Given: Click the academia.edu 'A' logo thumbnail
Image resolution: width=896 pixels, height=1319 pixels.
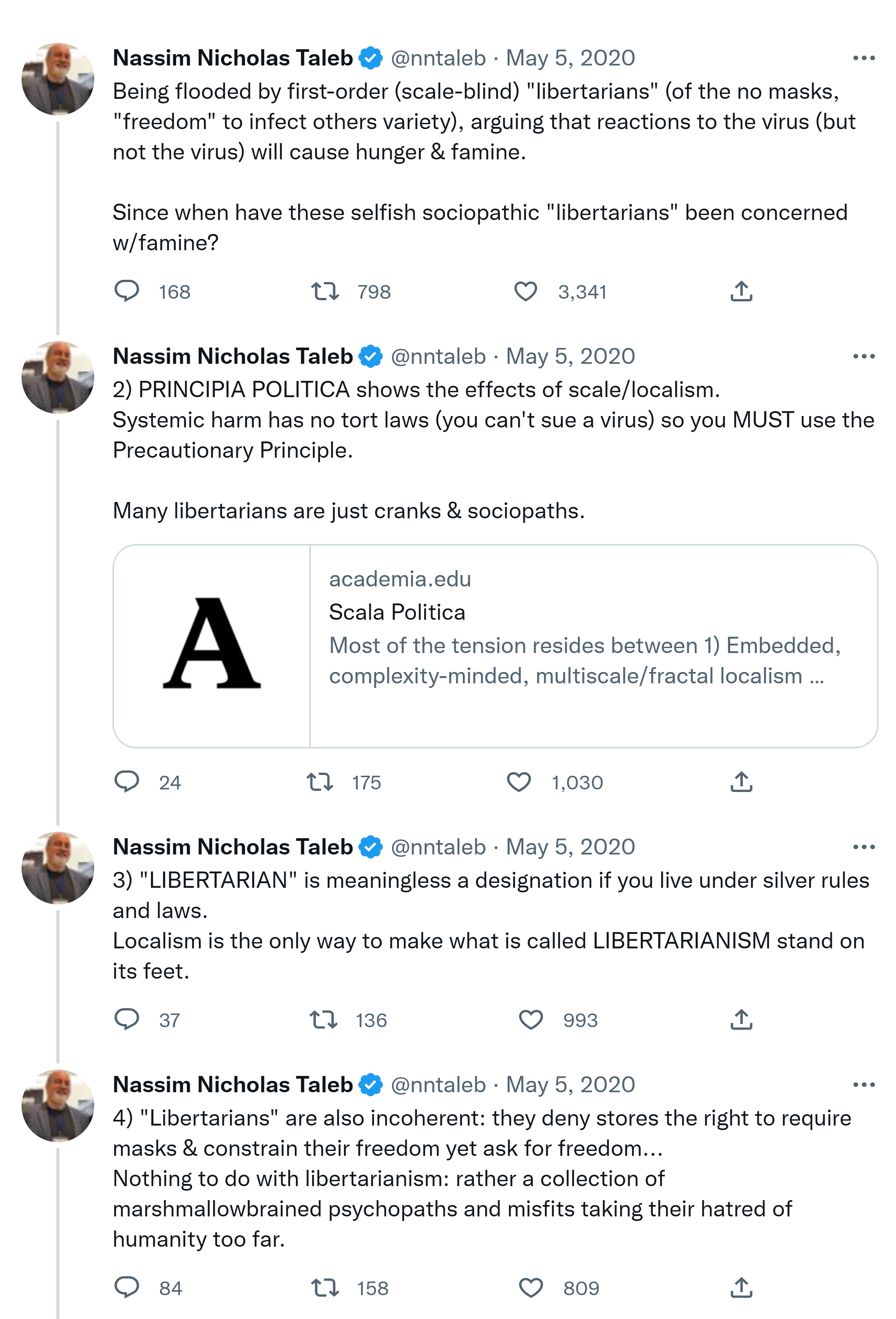Looking at the screenshot, I should click(212, 645).
